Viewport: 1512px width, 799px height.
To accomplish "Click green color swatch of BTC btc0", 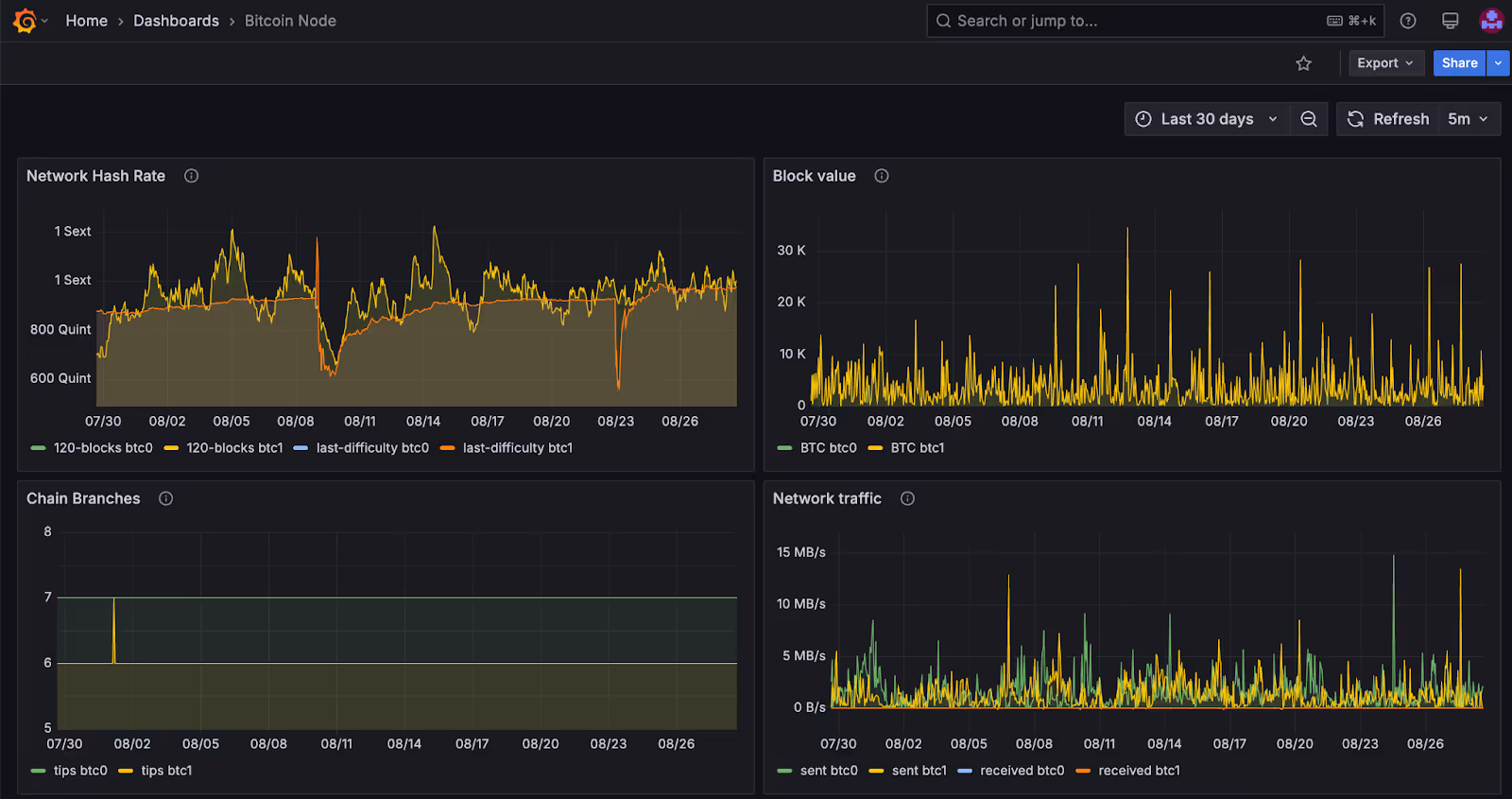I will pyautogui.click(x=784, y=448).
